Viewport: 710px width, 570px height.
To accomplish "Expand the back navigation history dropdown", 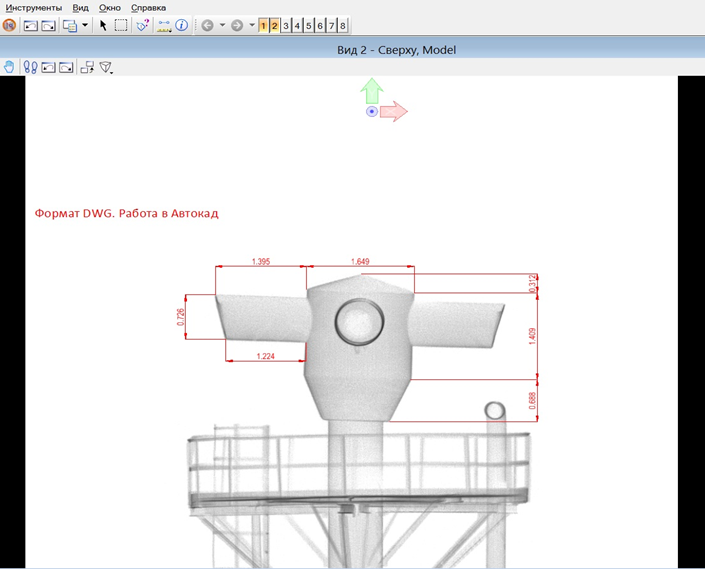I will [x=222, y=25].
